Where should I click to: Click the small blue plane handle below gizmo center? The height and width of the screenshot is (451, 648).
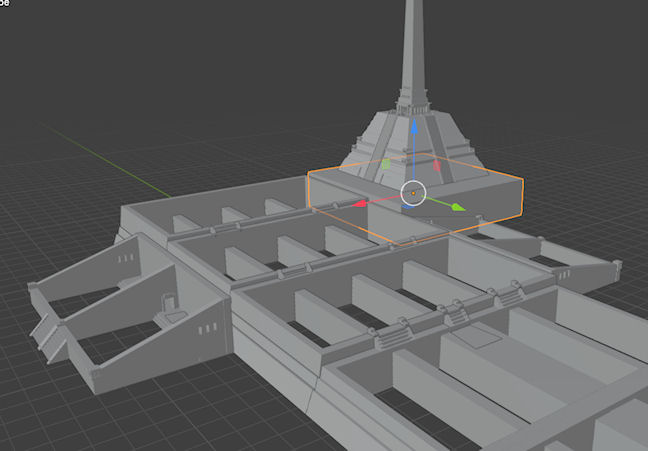[x=411, y=207]
